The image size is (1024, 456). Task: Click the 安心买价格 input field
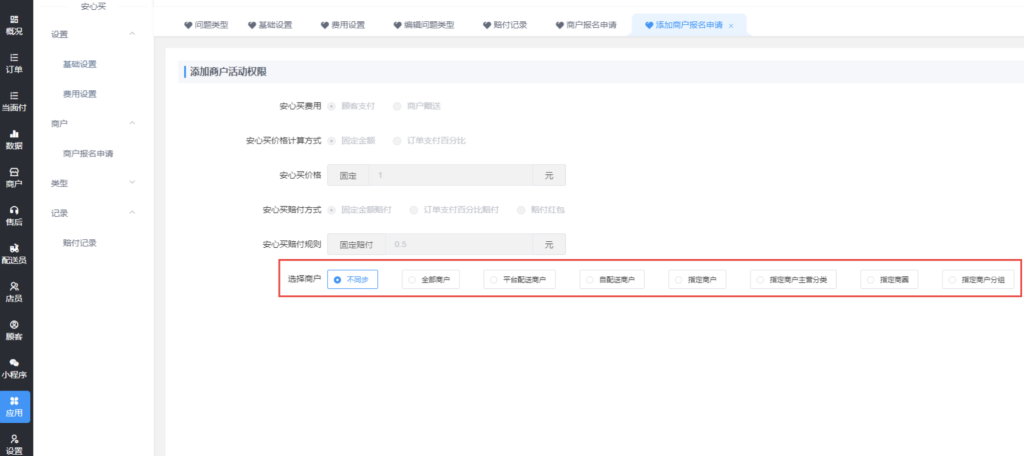pos(450,175)
